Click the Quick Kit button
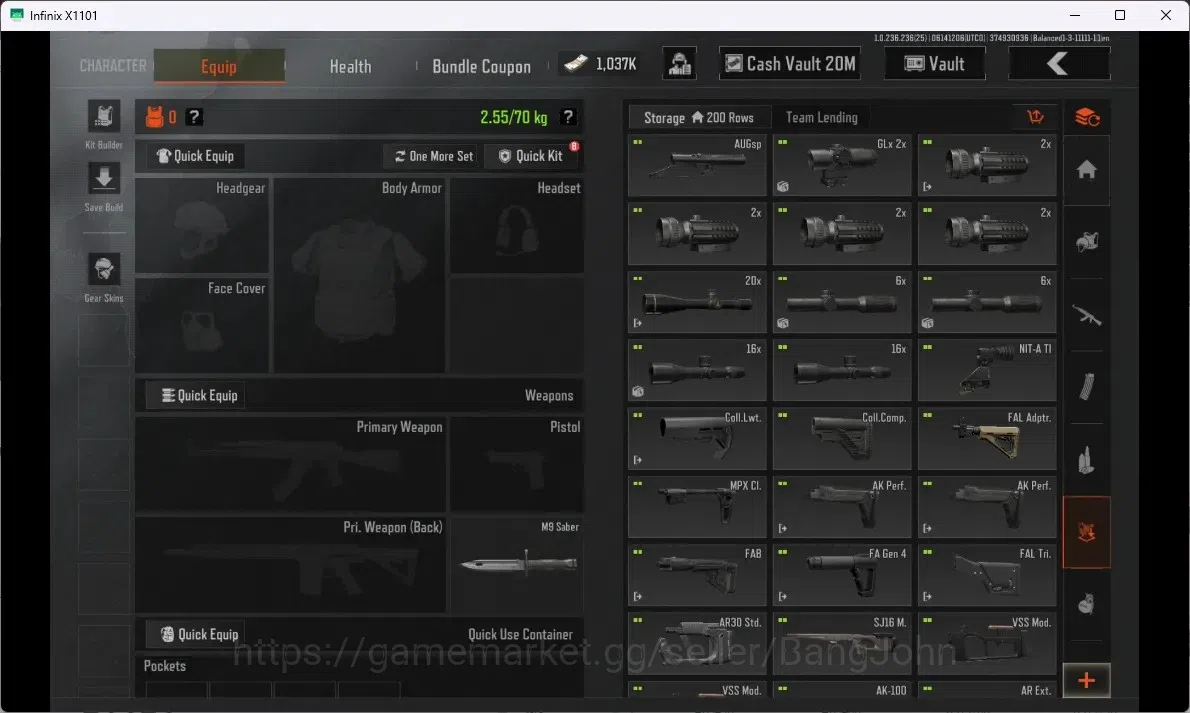Screen dimensions: 1190x713 [x=531, y=156]
